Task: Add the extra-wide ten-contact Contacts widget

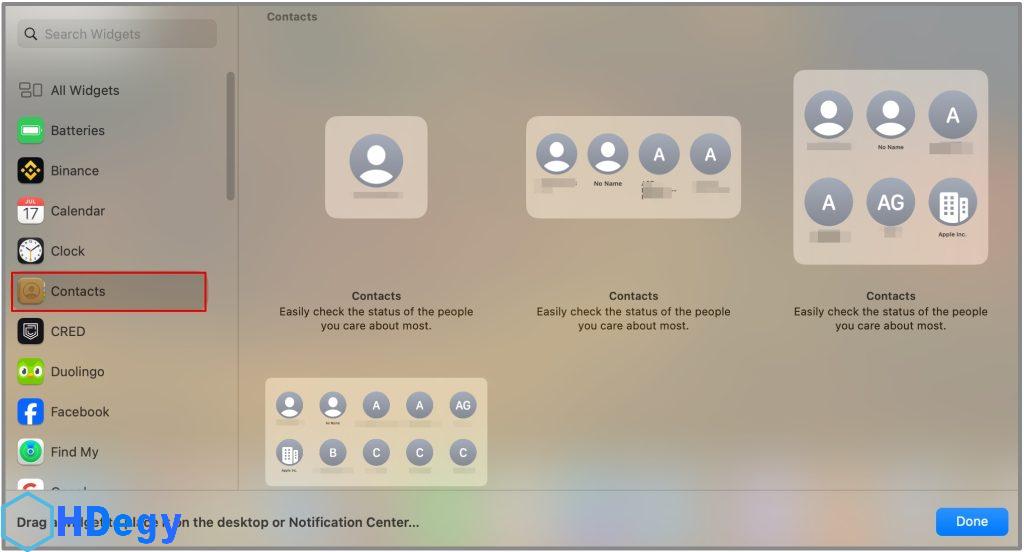Action: (376, 431)
